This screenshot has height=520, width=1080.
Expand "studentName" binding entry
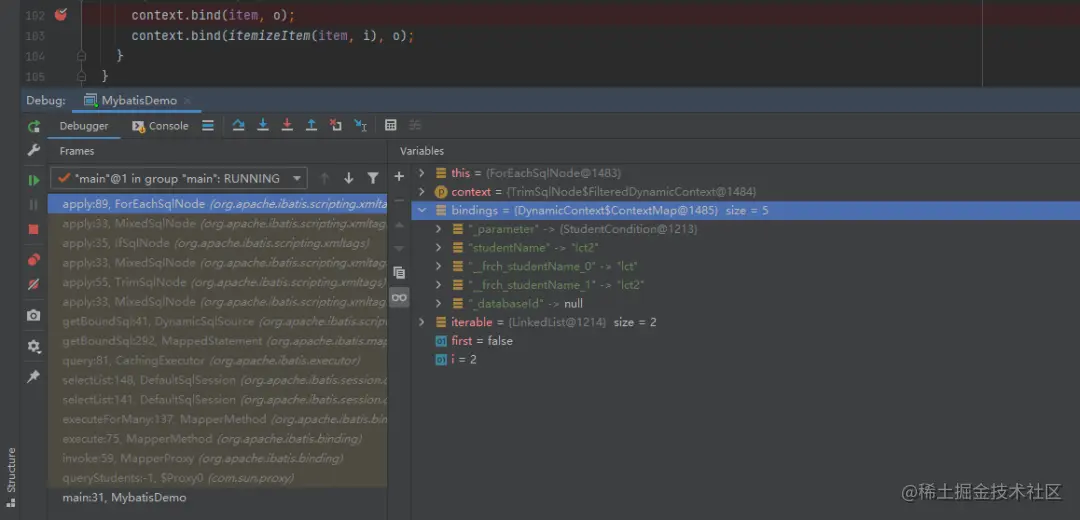438,247
